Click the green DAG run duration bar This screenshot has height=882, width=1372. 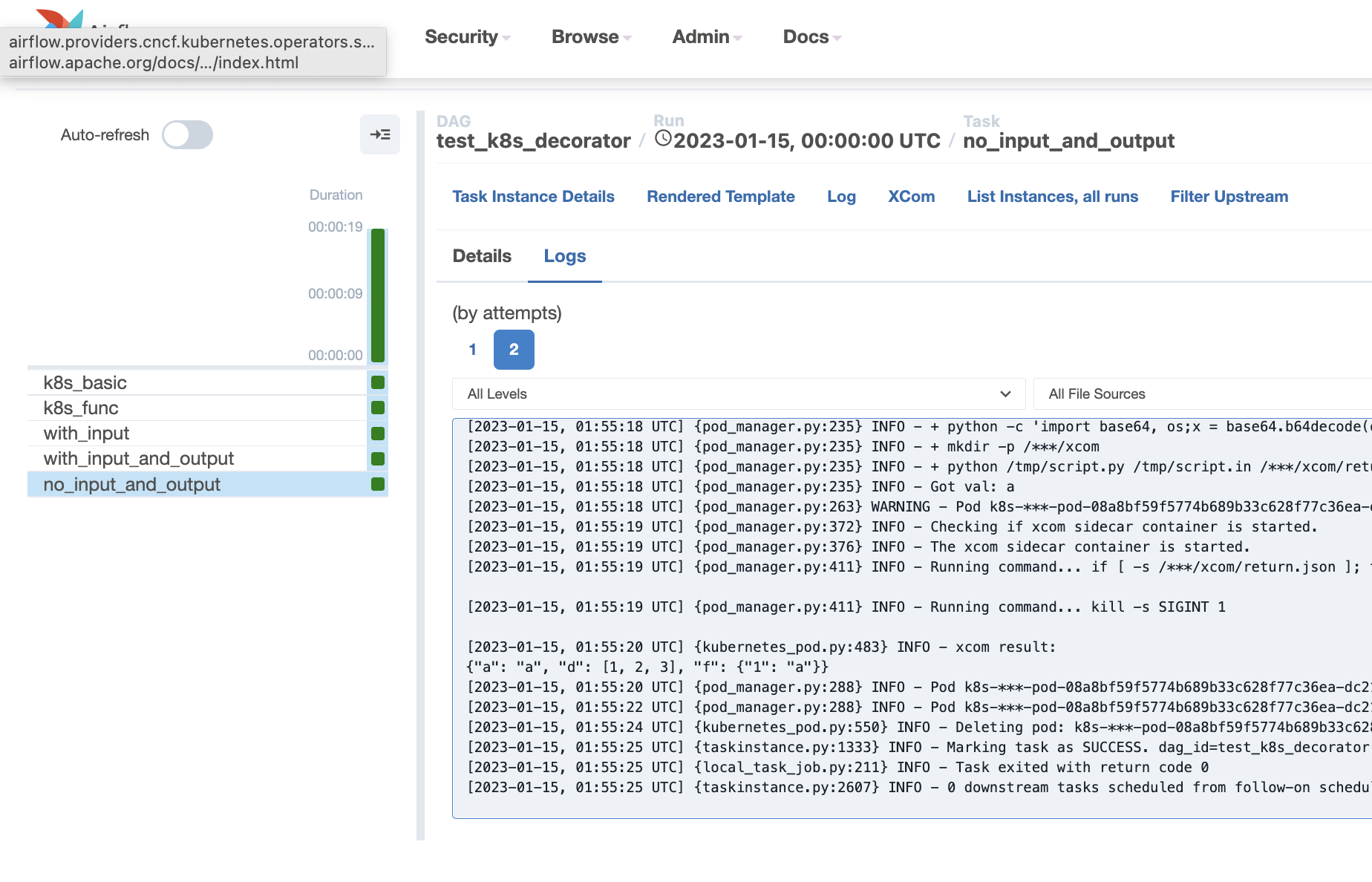pyautogui.click(x=378, y=295)
